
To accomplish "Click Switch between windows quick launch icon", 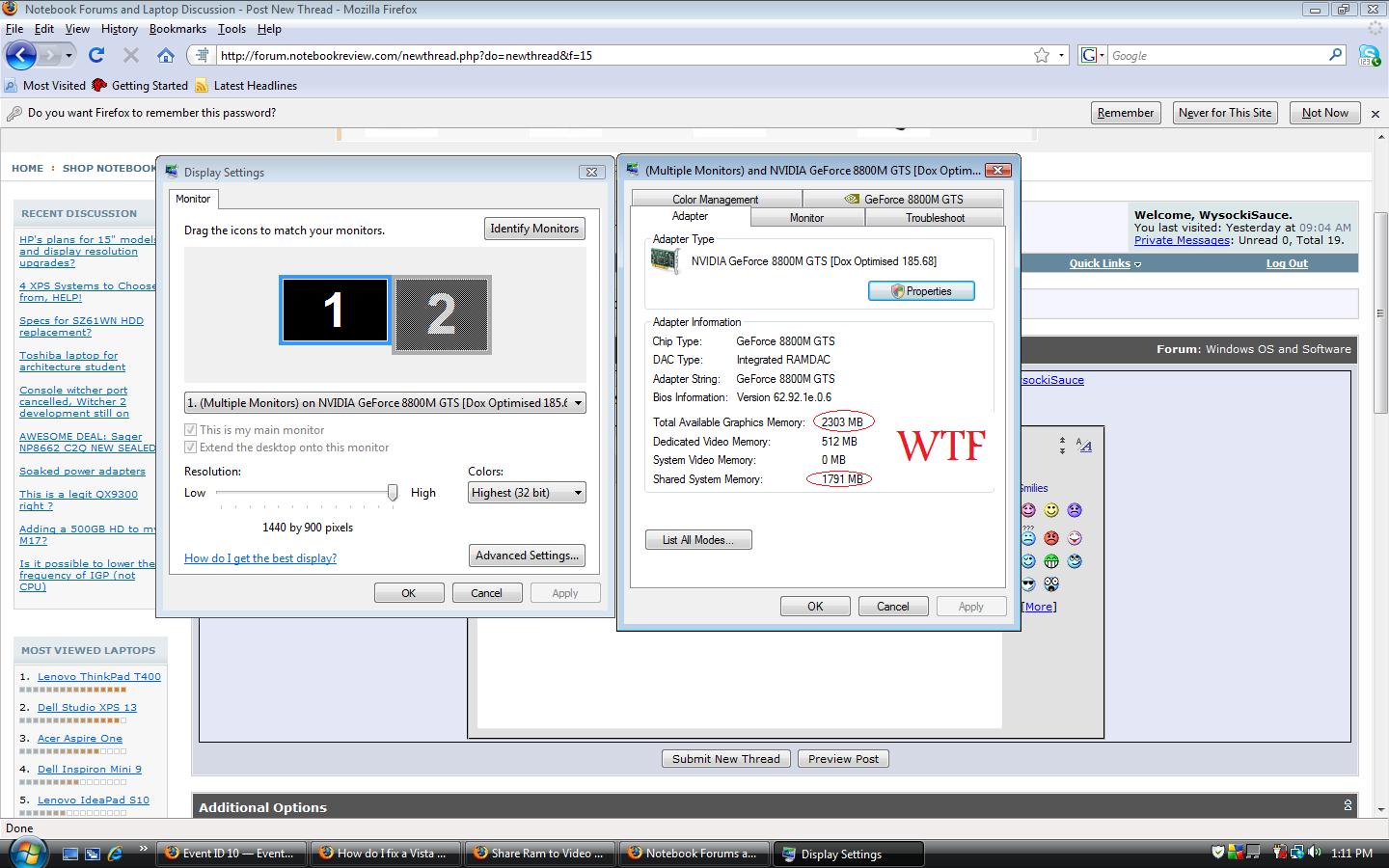I will click(93, 854).
